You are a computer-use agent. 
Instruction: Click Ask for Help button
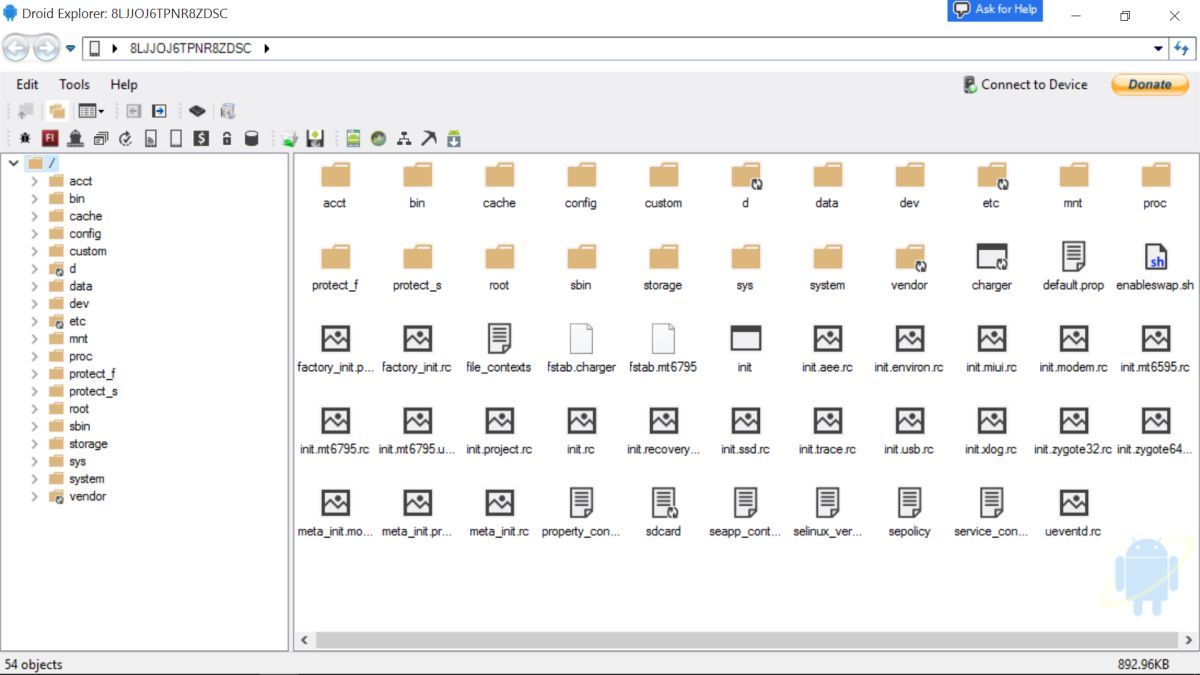pos(995,10)
